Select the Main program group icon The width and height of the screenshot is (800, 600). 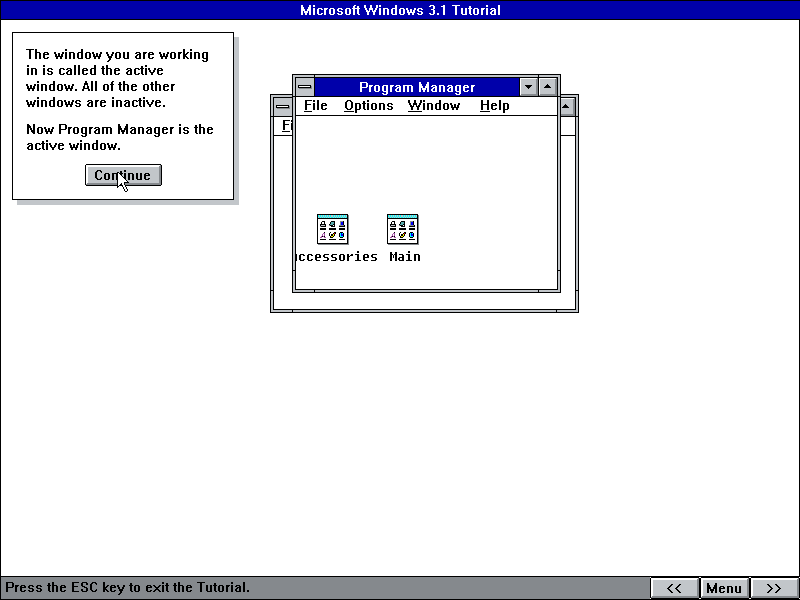[403, 229]
